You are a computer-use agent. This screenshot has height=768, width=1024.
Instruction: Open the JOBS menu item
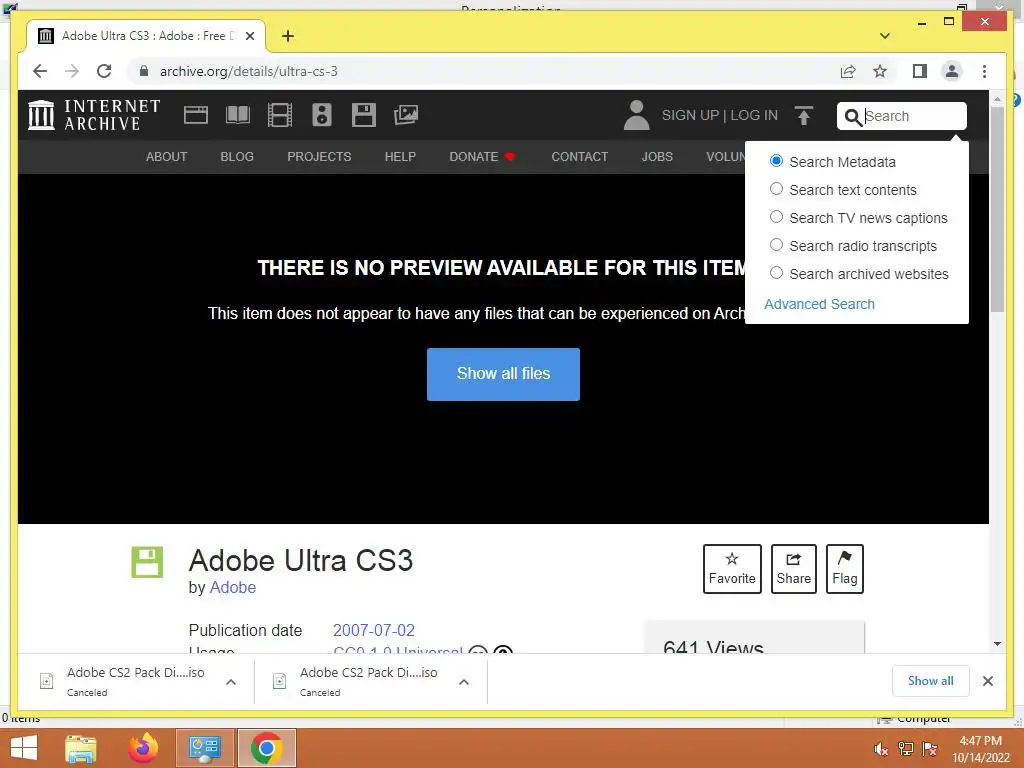(657, 157)
